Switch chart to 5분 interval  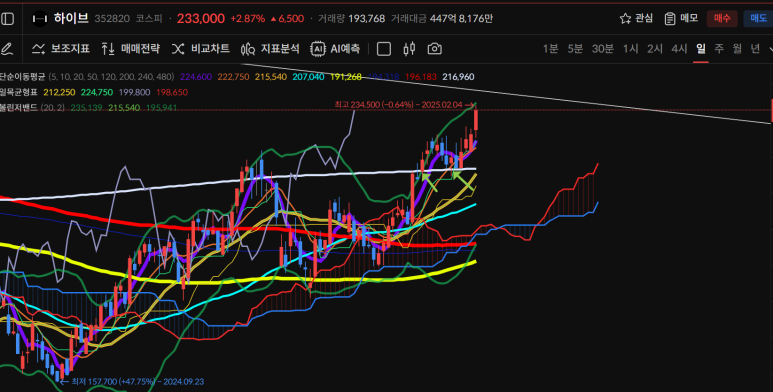point(575,49)
